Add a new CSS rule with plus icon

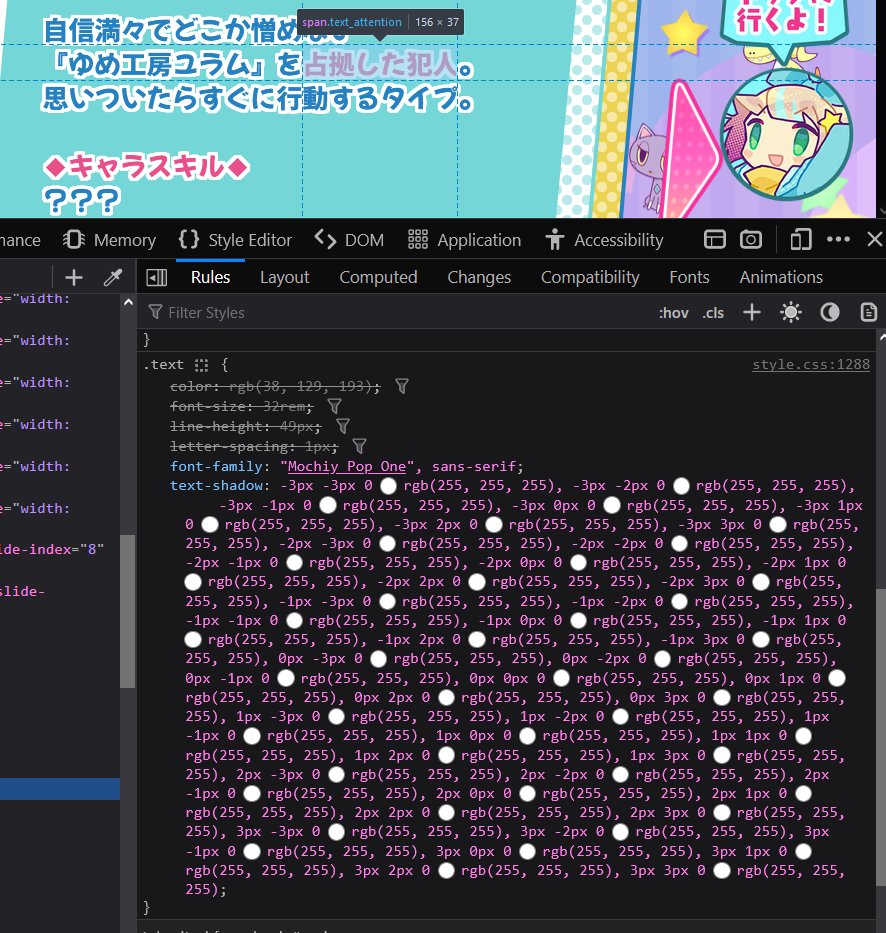(x=752, y=313)
